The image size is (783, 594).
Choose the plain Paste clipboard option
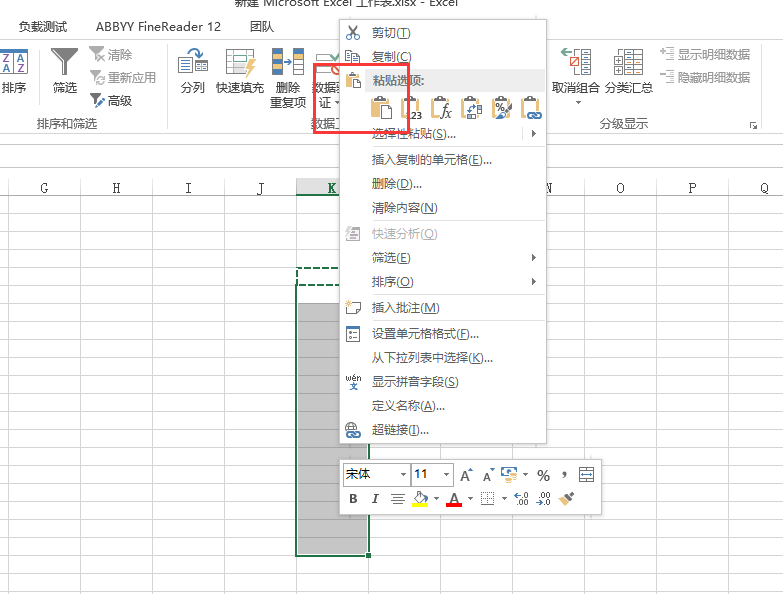click(x=381, y=108)
